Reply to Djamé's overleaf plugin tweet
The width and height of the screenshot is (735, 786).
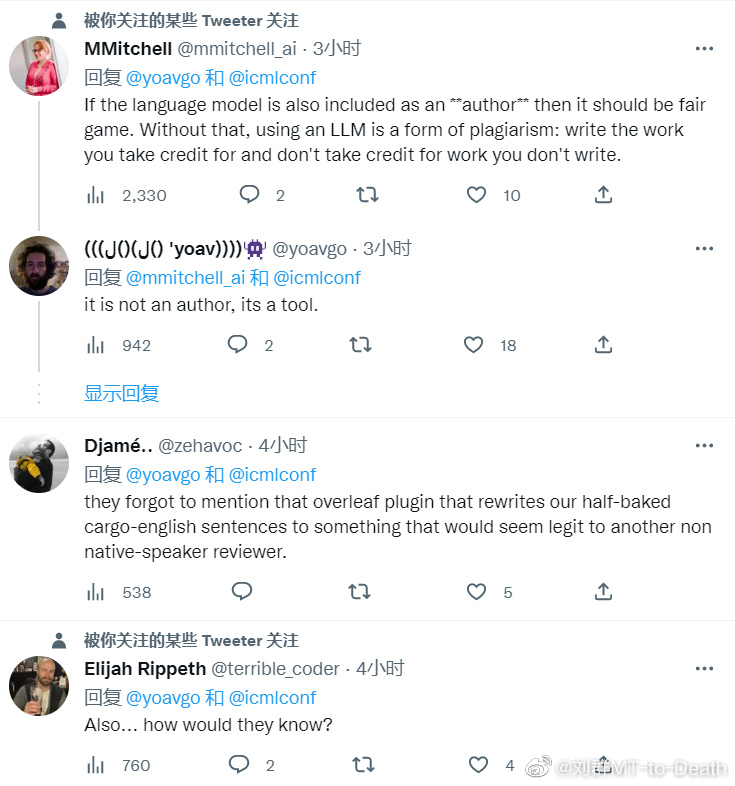[241, 592]
